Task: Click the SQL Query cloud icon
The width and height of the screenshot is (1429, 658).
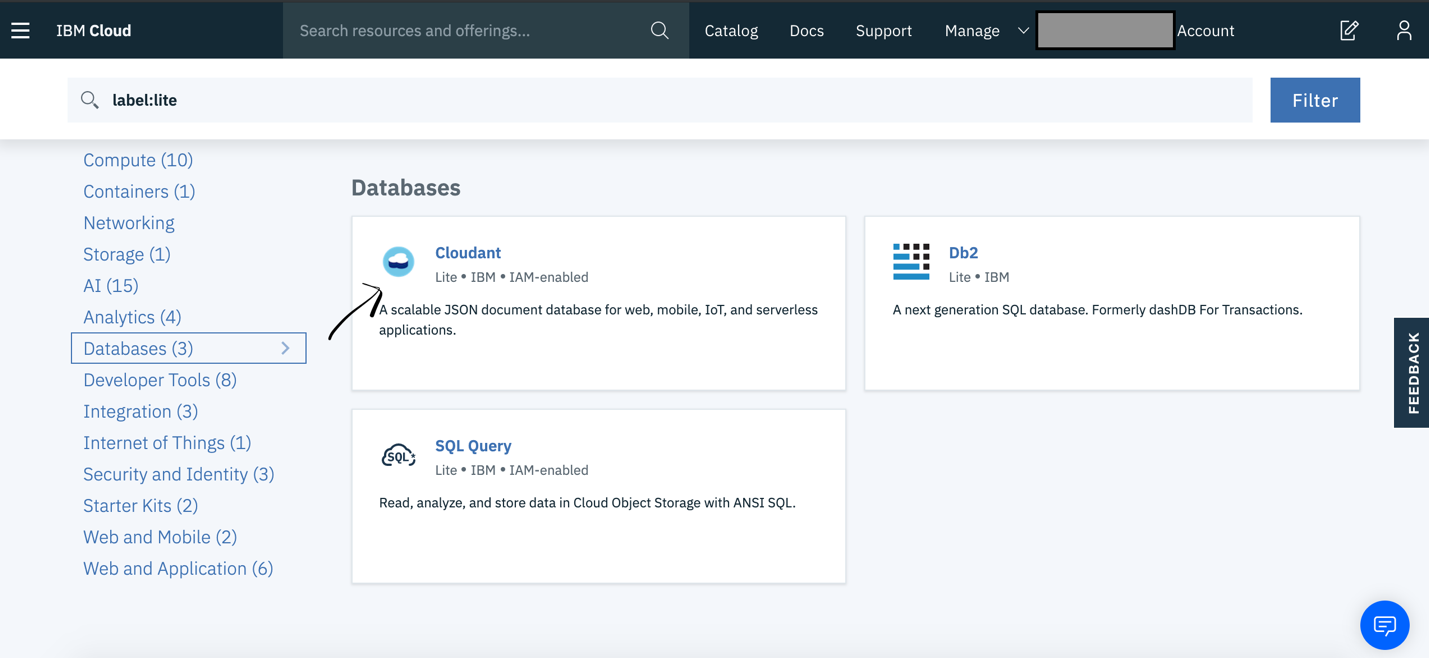Action: click(x=398, y=455)
